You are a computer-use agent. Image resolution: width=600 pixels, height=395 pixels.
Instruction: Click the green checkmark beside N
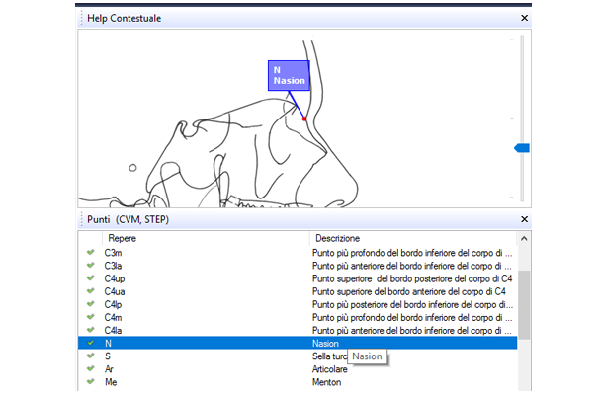[x=90, y=343]
